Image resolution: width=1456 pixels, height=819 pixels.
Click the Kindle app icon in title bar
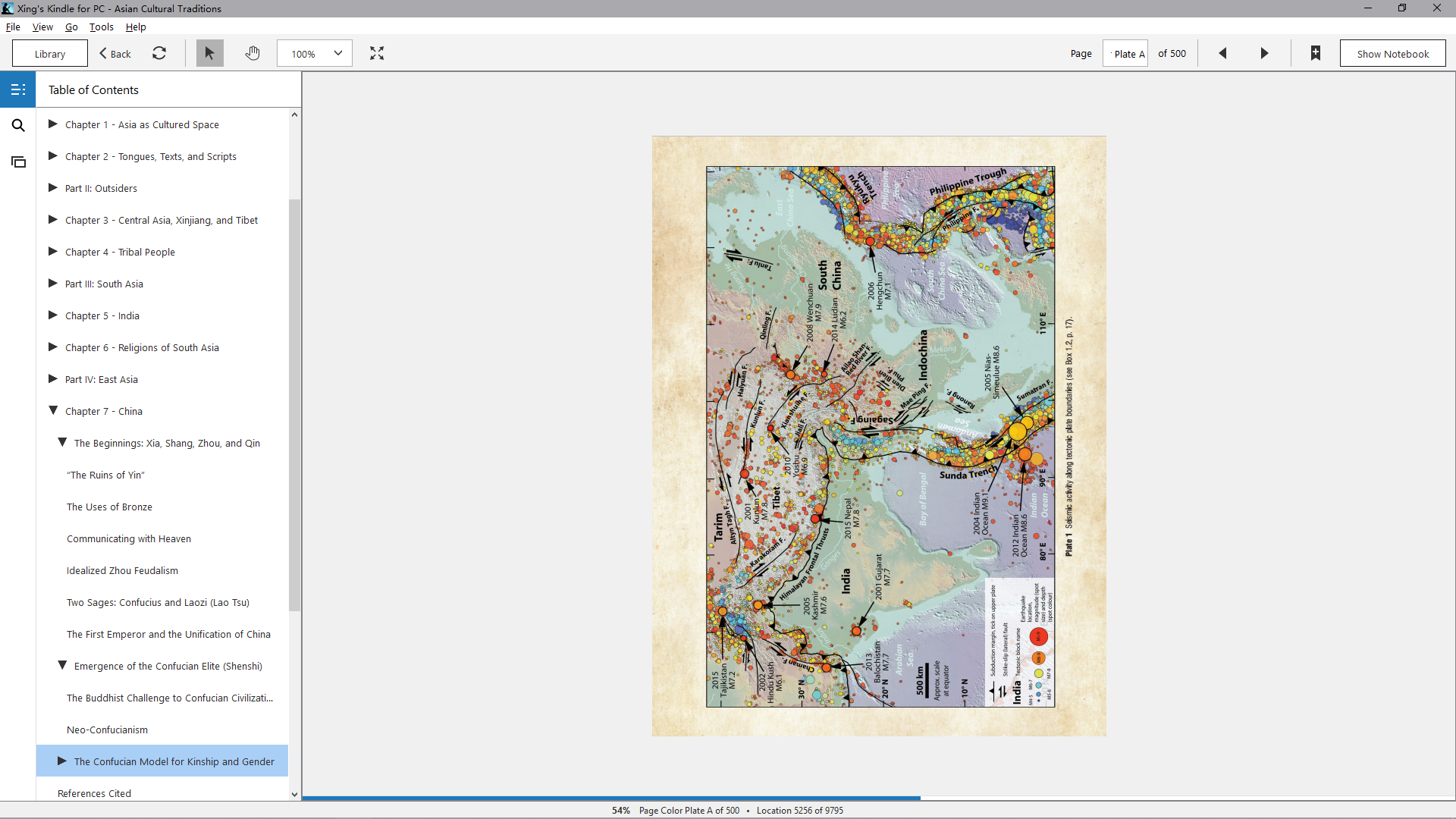click(x=8, y=8)
